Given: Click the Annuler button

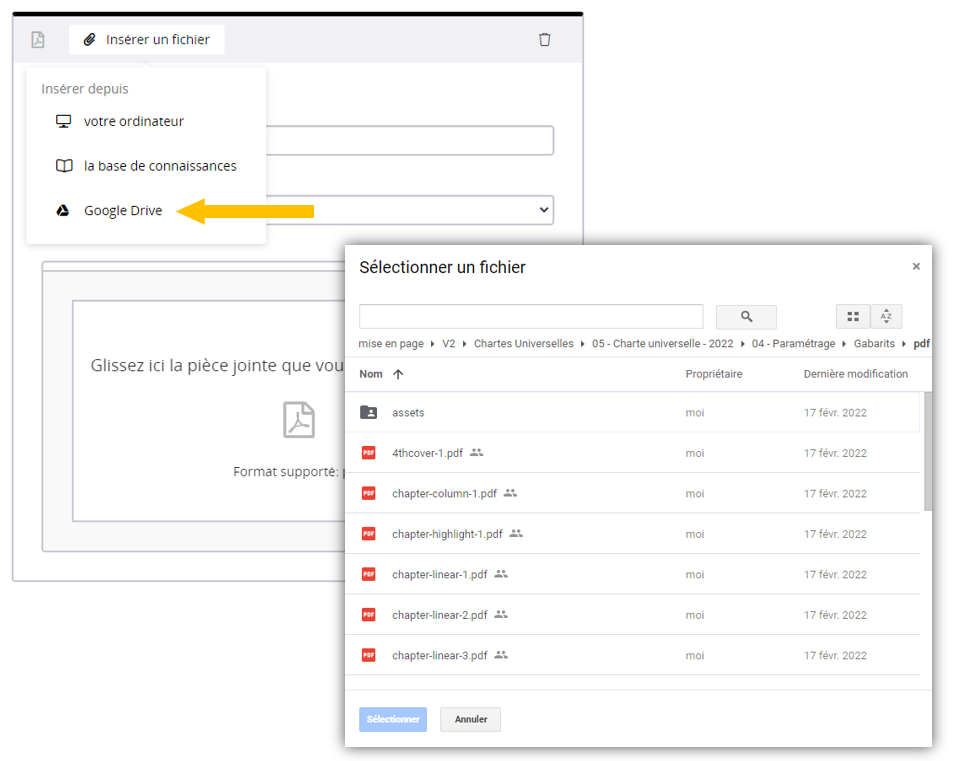Looking at the screenshot, I should tap(470, 719).
